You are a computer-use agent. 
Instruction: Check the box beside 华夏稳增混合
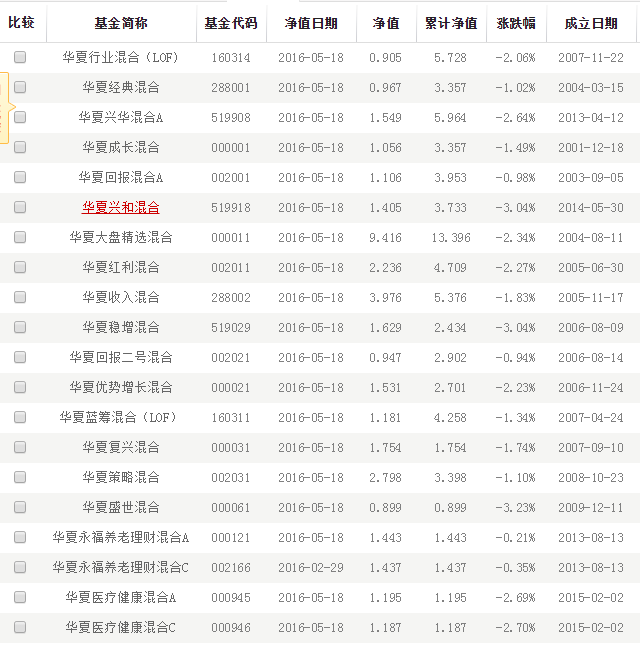pos(20,327)
